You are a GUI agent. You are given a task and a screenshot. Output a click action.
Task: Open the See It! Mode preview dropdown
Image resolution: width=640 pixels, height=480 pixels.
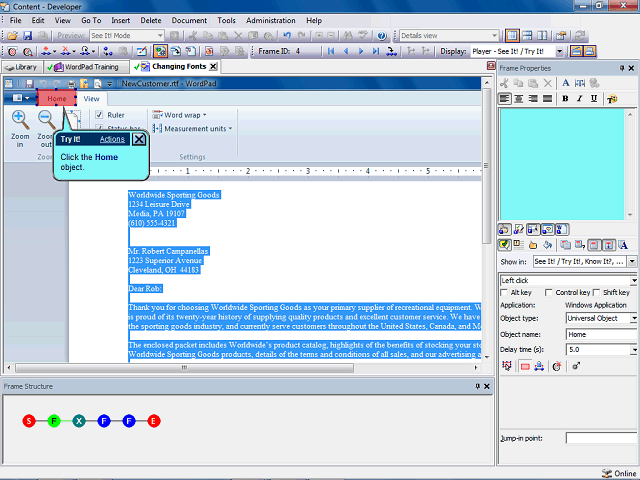pyautogui.click(x=160, y=36)
